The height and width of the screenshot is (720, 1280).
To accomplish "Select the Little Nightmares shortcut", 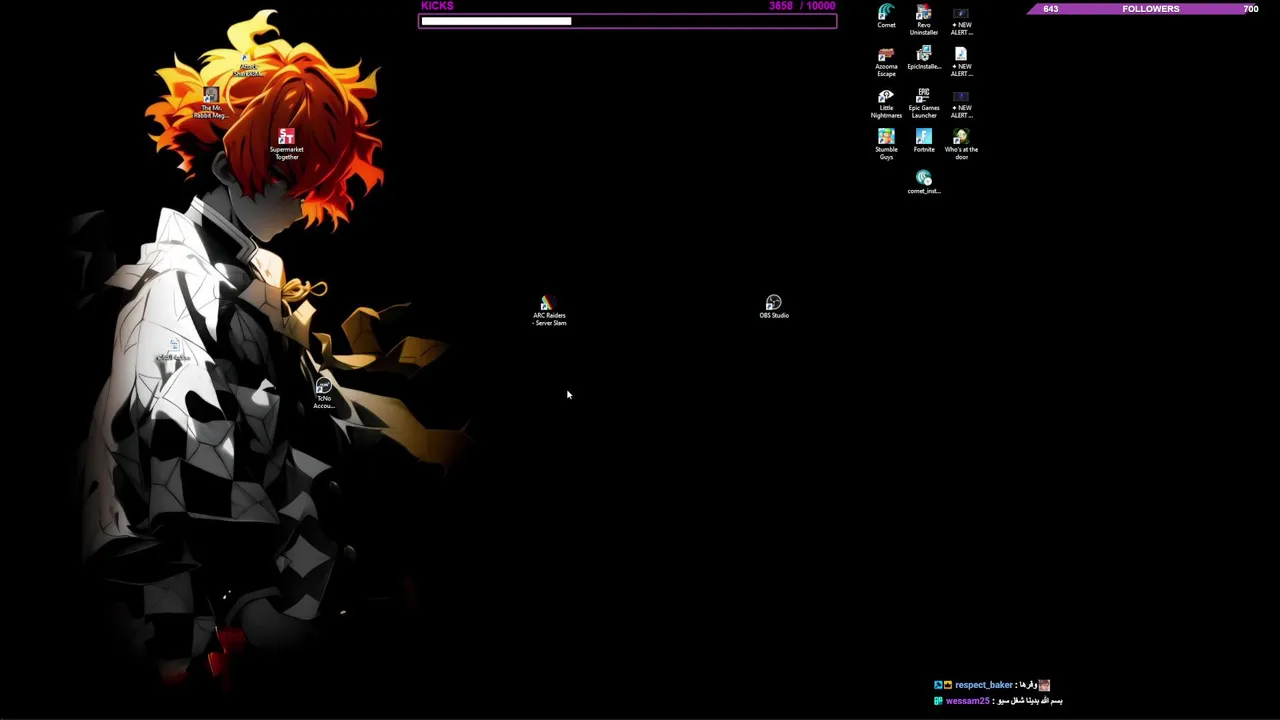I will (886, 103).
